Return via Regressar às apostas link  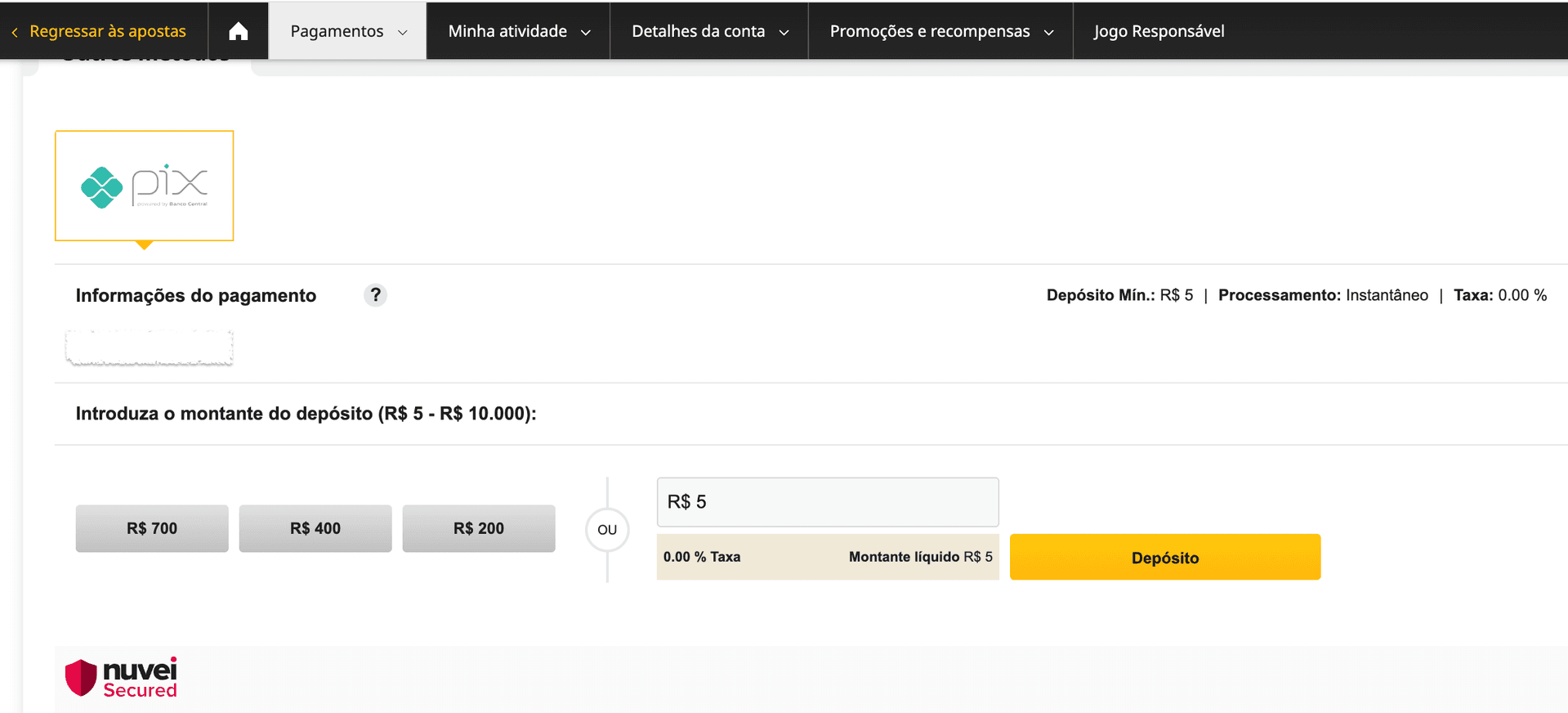click(108, 31)
